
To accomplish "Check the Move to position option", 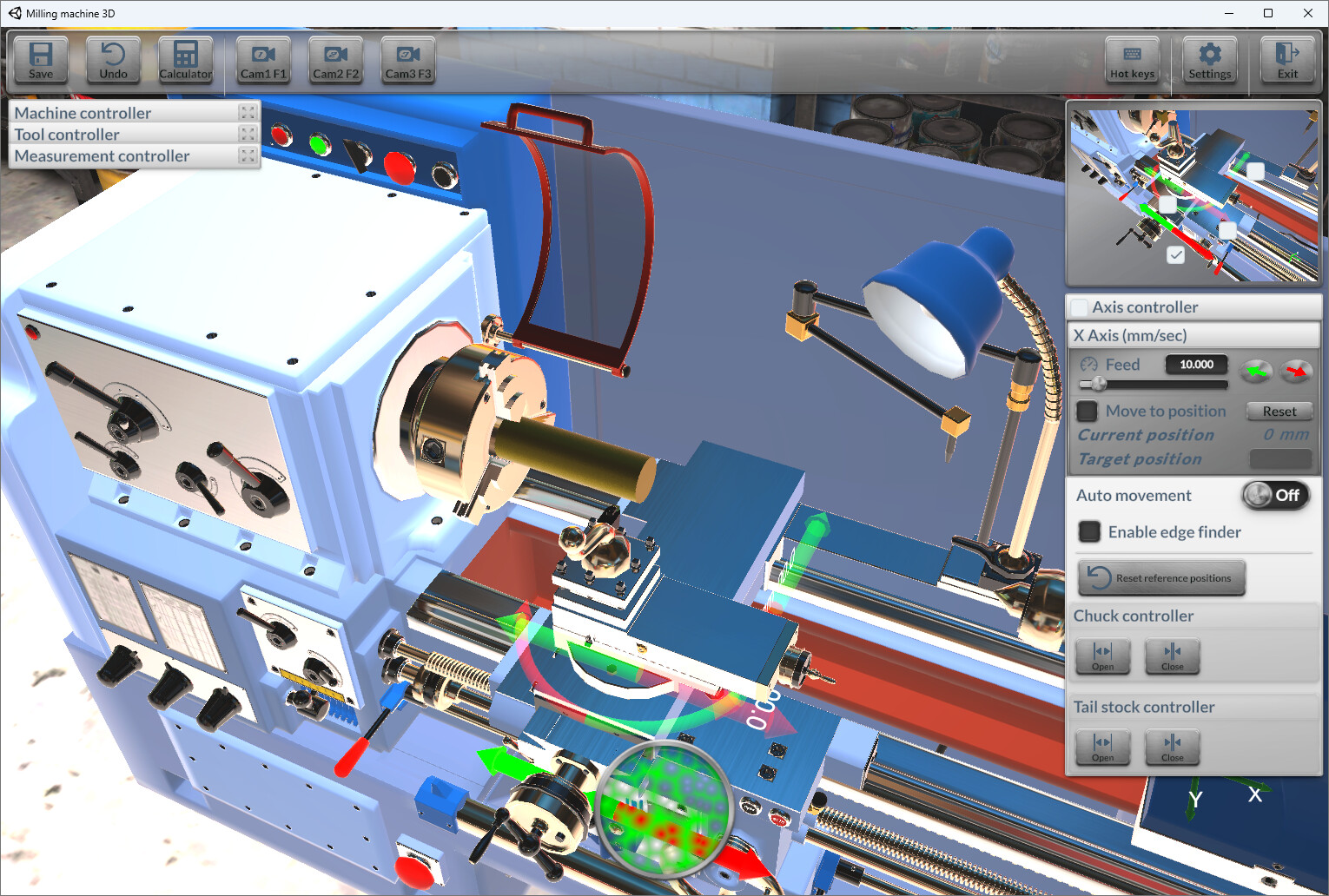I will tap(1087, 411).
